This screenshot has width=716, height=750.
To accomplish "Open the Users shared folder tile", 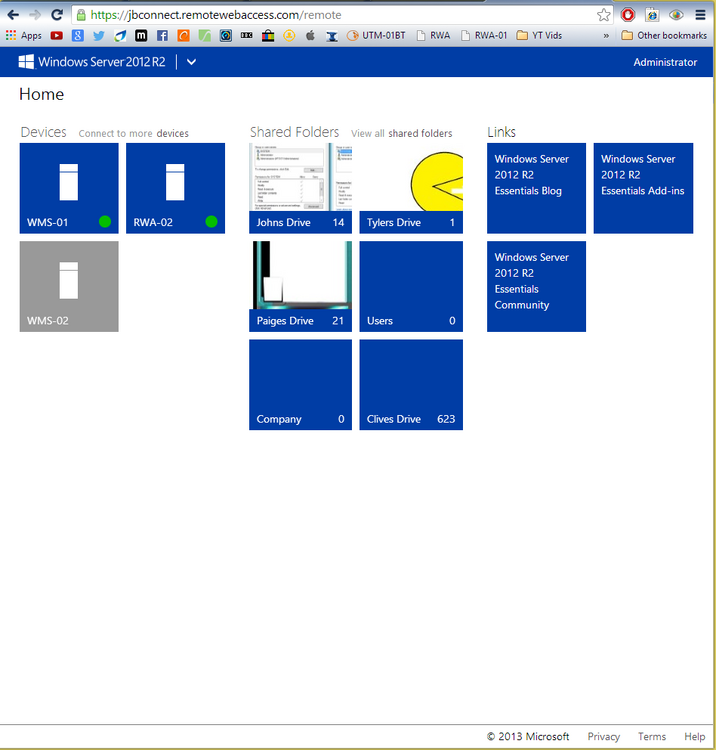I will click(411, 286).
